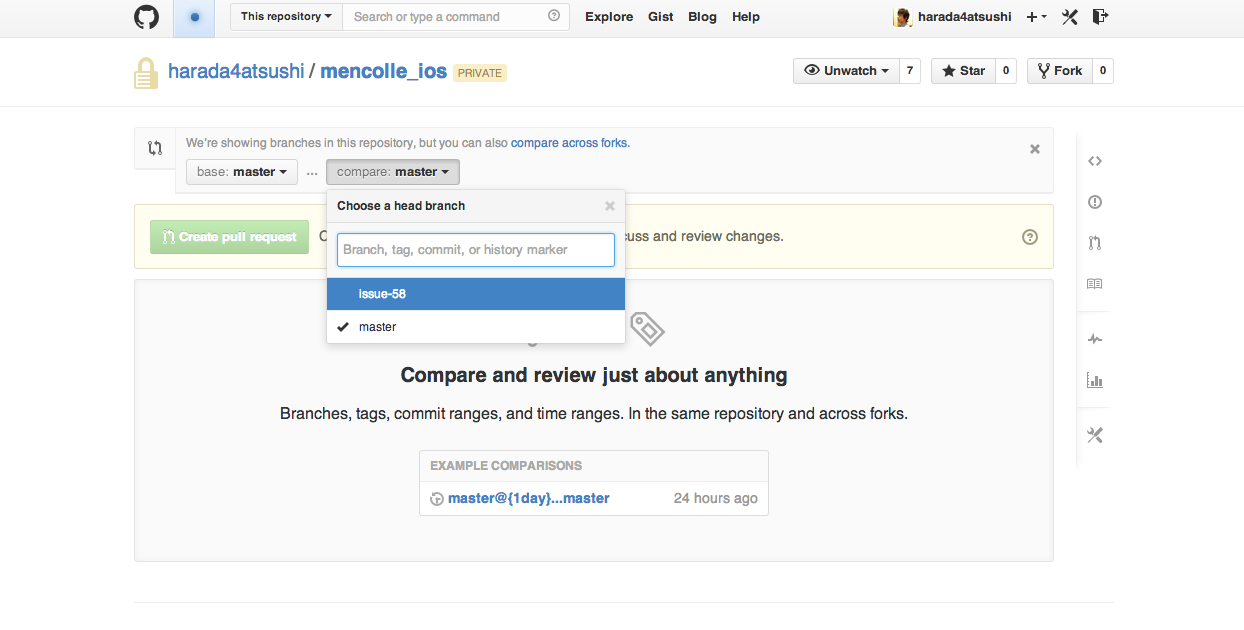
Task: Open the This repository search scope menu
Action: click(x=285, y=16)
